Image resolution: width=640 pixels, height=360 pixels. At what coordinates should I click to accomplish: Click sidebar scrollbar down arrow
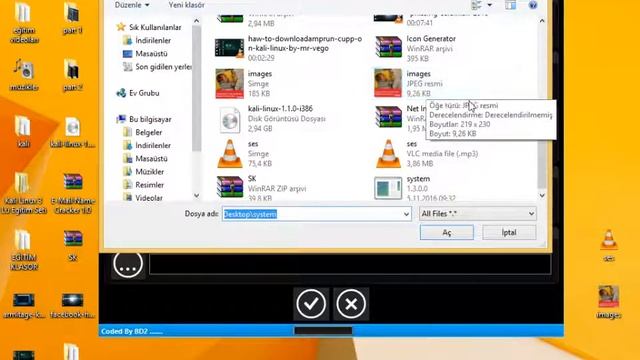pos(196,196)
